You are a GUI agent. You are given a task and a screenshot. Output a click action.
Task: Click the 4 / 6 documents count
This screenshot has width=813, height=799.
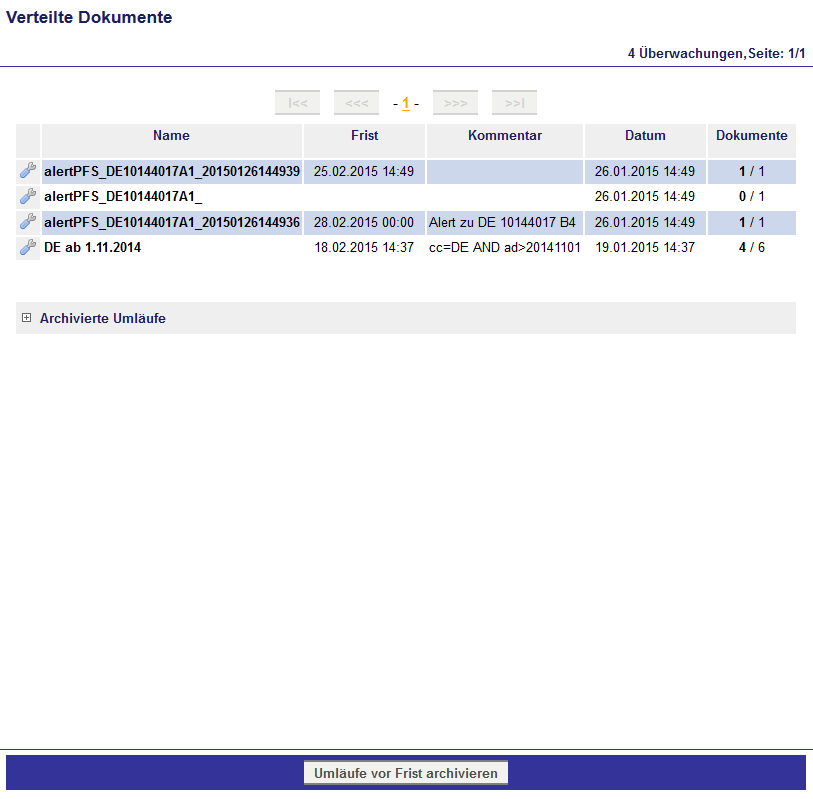click(751, 248)
